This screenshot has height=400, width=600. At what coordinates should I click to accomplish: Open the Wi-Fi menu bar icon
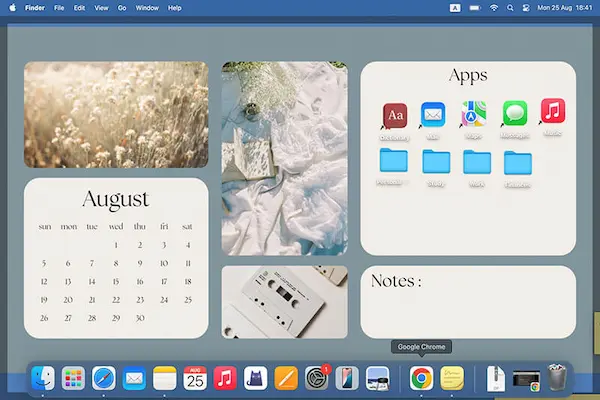494,8
